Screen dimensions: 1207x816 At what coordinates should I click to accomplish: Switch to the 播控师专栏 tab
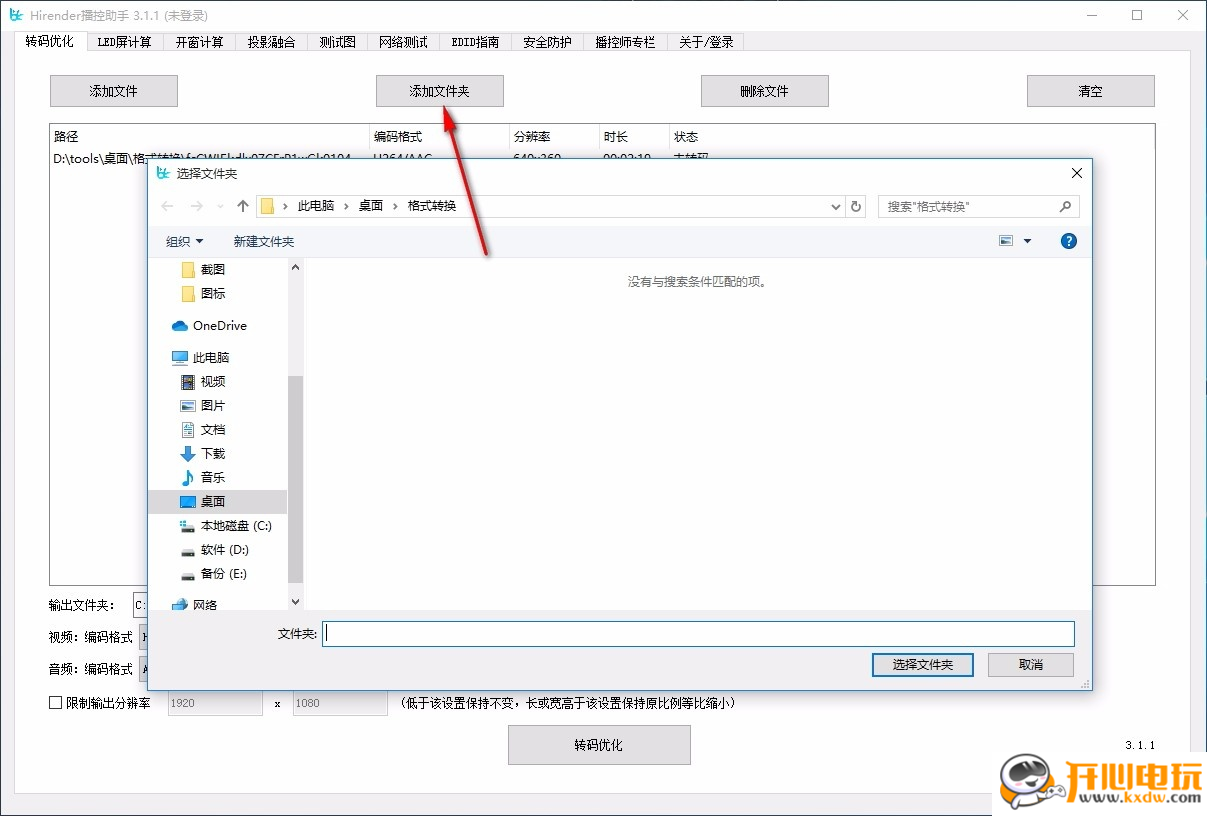click(x=625, y=42)
